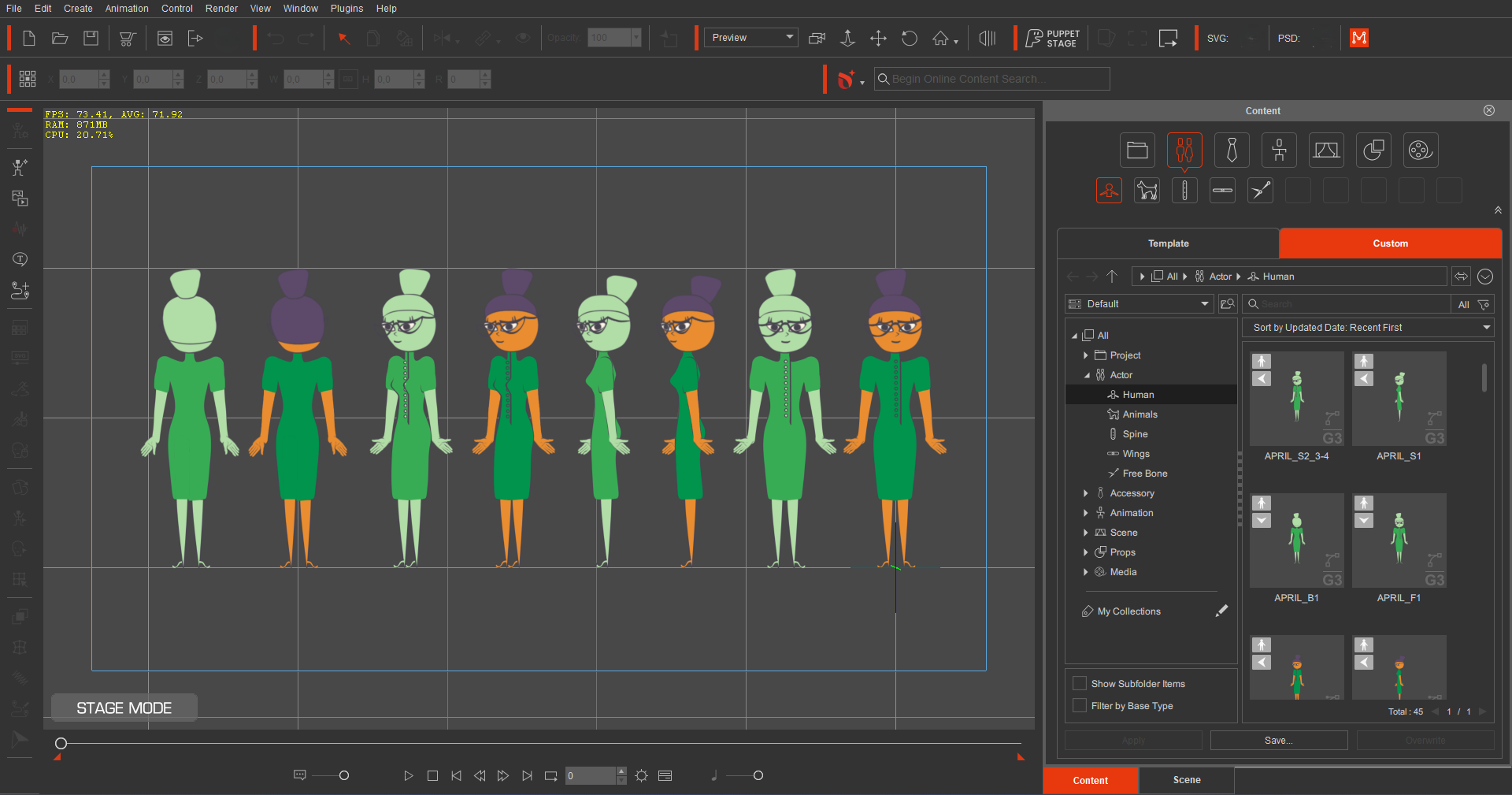
Task: Open Puppet Stage editor
Action: click(1053, 38)
